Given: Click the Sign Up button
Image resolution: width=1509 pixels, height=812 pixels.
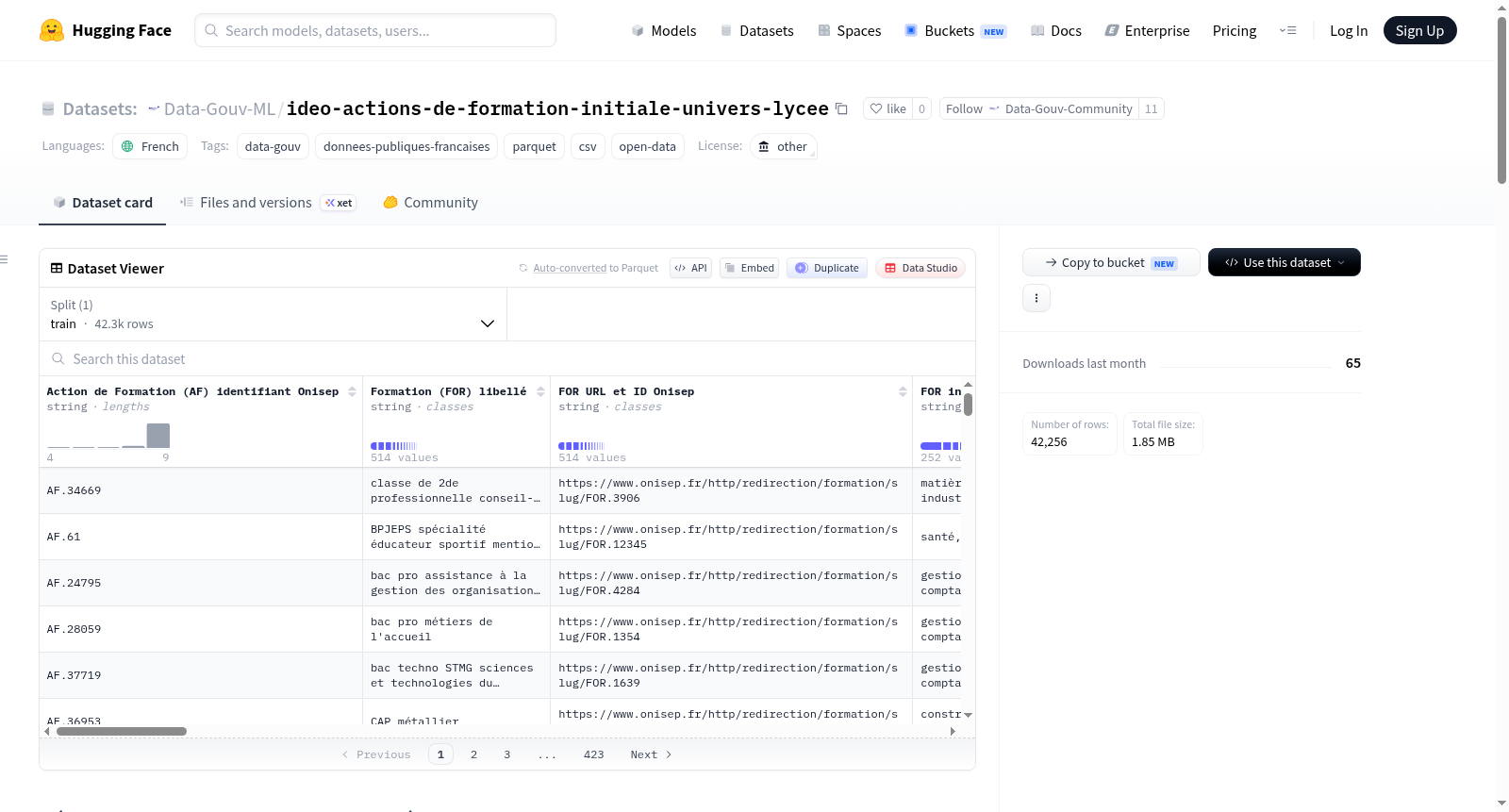Looking at the screenshot, I should 1419,30.
